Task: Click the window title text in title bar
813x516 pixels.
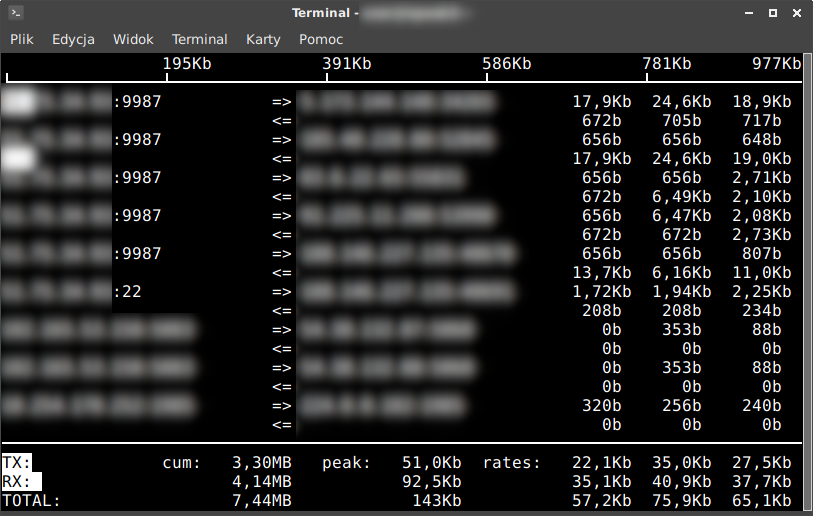Action: click(x=324, y=13)
